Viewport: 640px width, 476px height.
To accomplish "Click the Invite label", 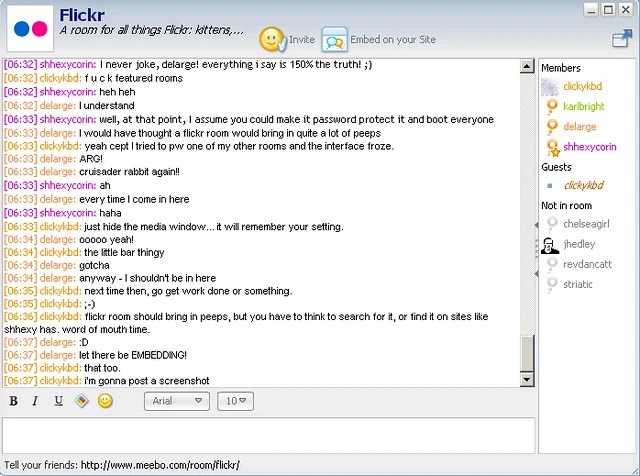I will tap(302, 40).
